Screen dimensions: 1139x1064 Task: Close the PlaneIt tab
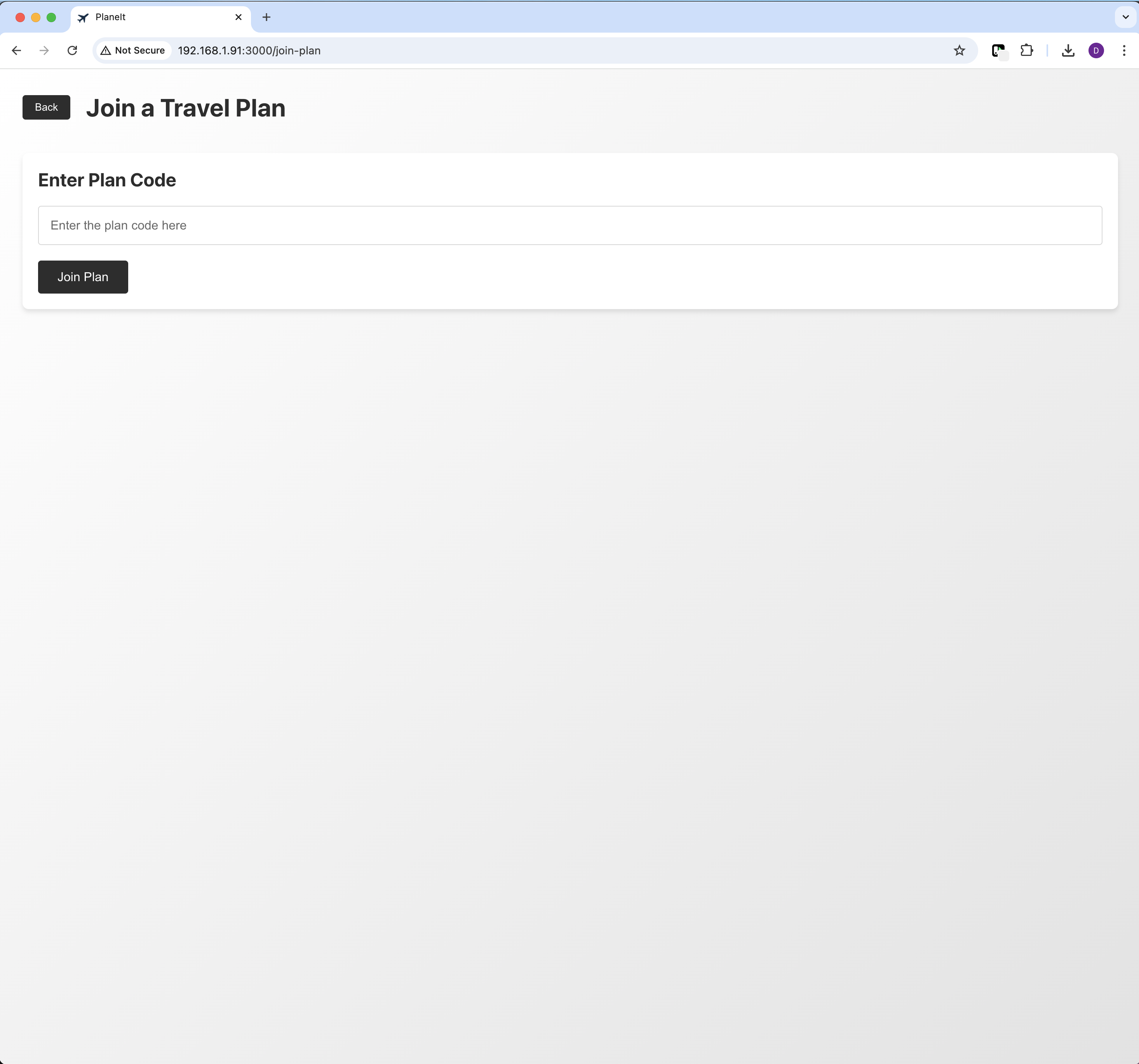tap(239, 17)
